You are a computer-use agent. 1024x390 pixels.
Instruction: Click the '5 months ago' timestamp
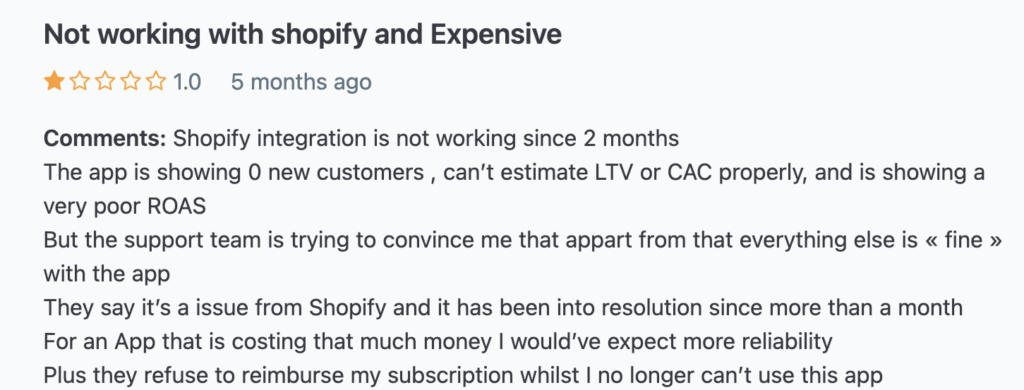pyautogui.click(x=301, y=82)
